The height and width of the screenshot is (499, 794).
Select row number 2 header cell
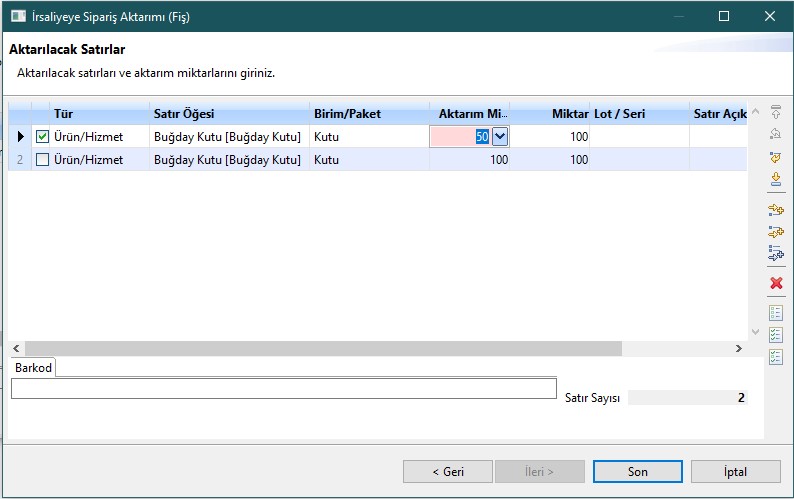click(x=20, y=160)
